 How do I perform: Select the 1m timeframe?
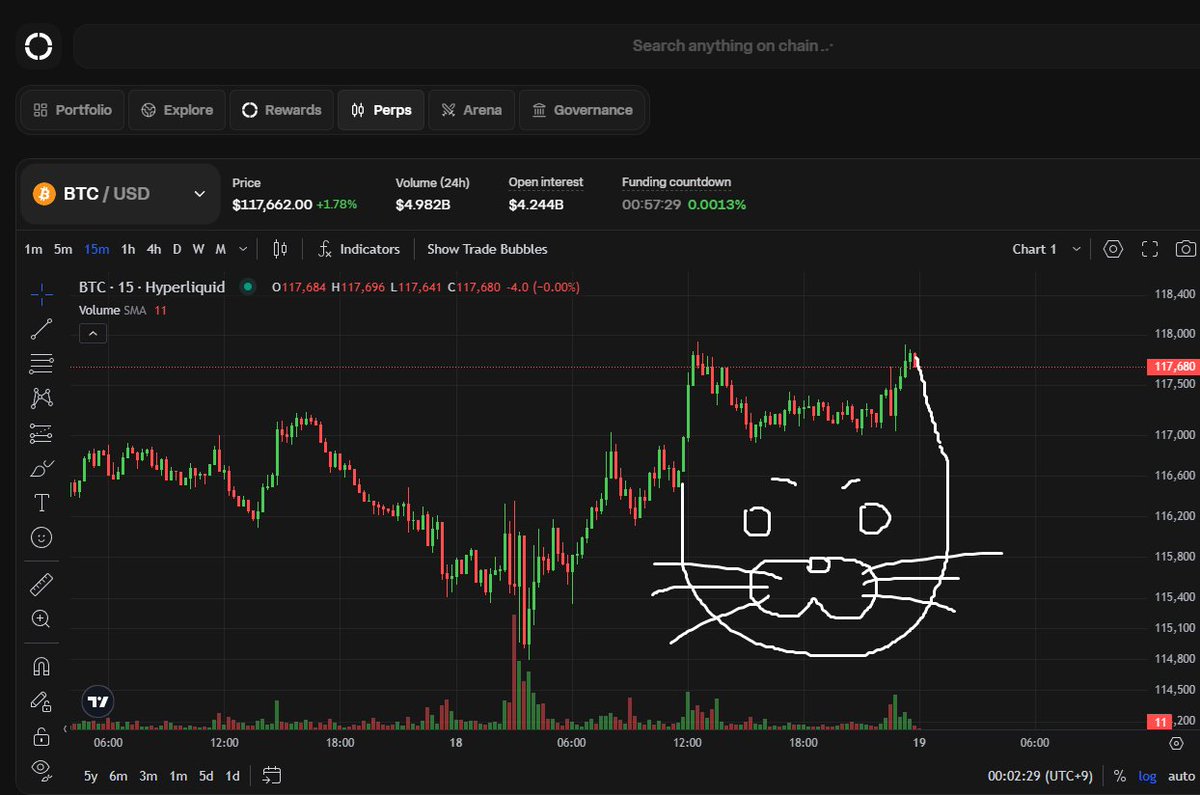(x=34, y=249)
